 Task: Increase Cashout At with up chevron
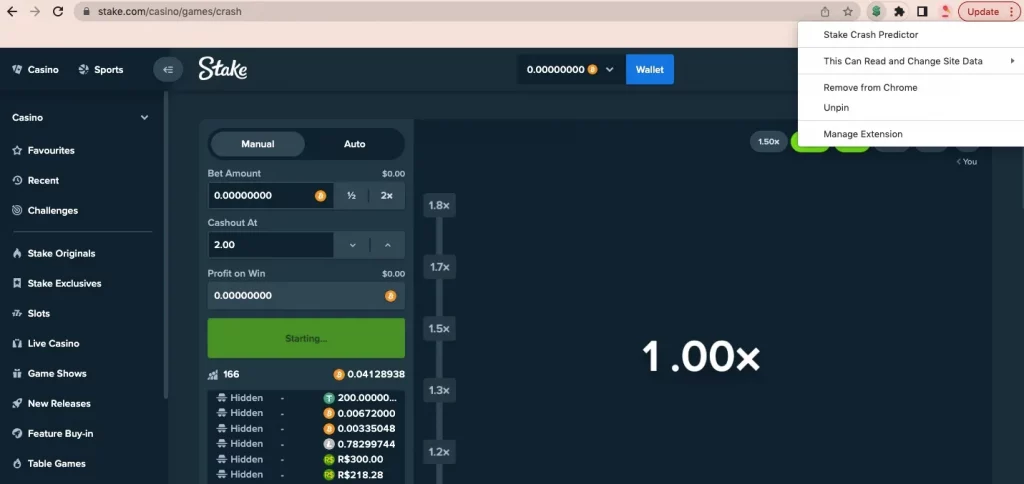point(387,245)
